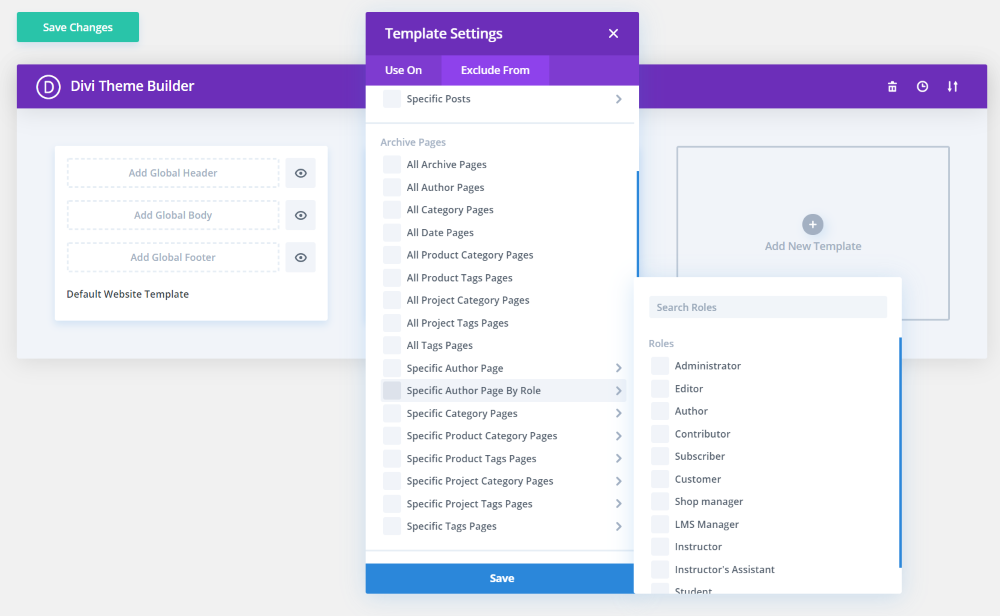Check the All Product Tags Pages checkbox

[392, 278]
